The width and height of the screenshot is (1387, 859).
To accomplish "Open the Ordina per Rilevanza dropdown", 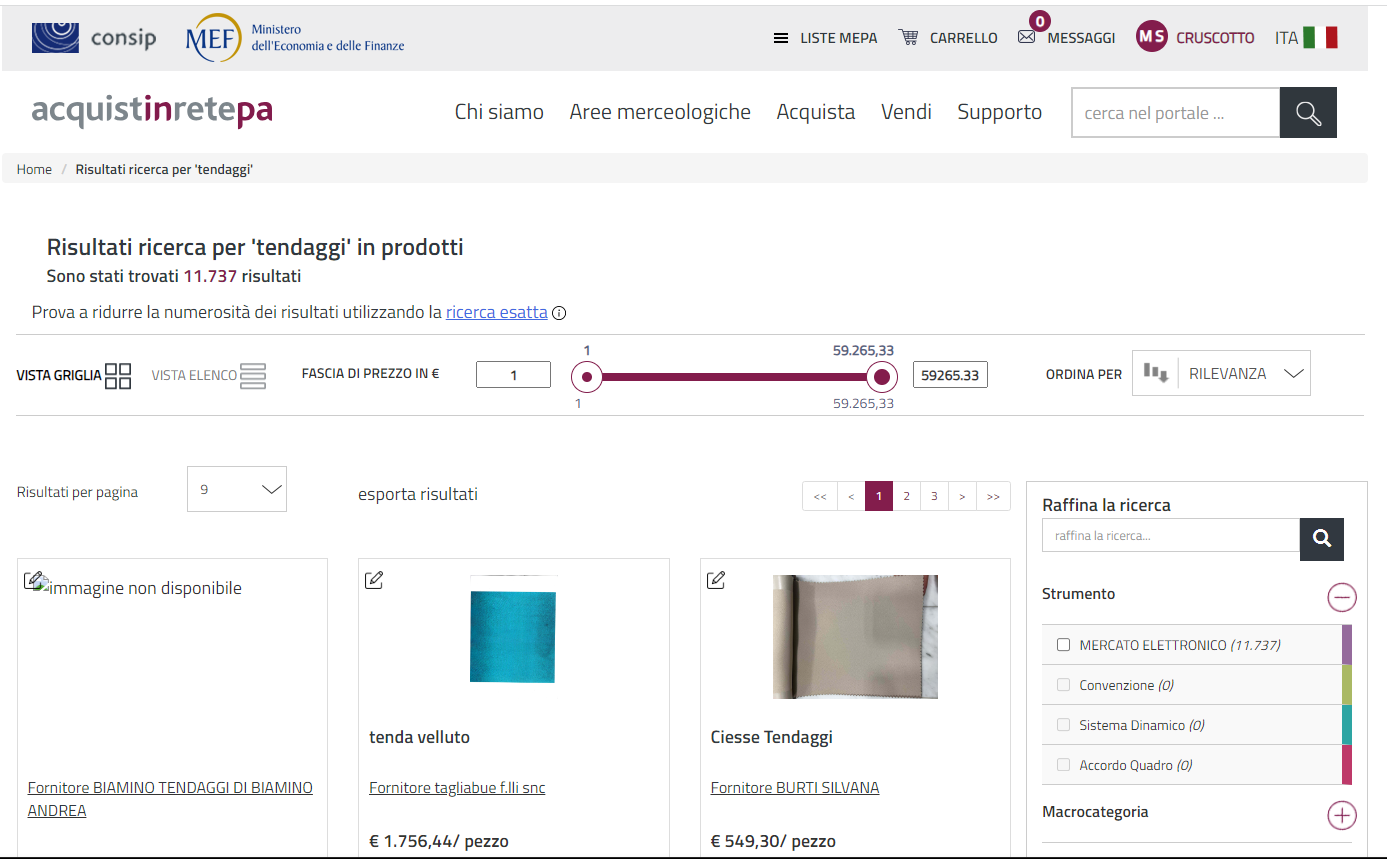I will tap(1221, 373).
